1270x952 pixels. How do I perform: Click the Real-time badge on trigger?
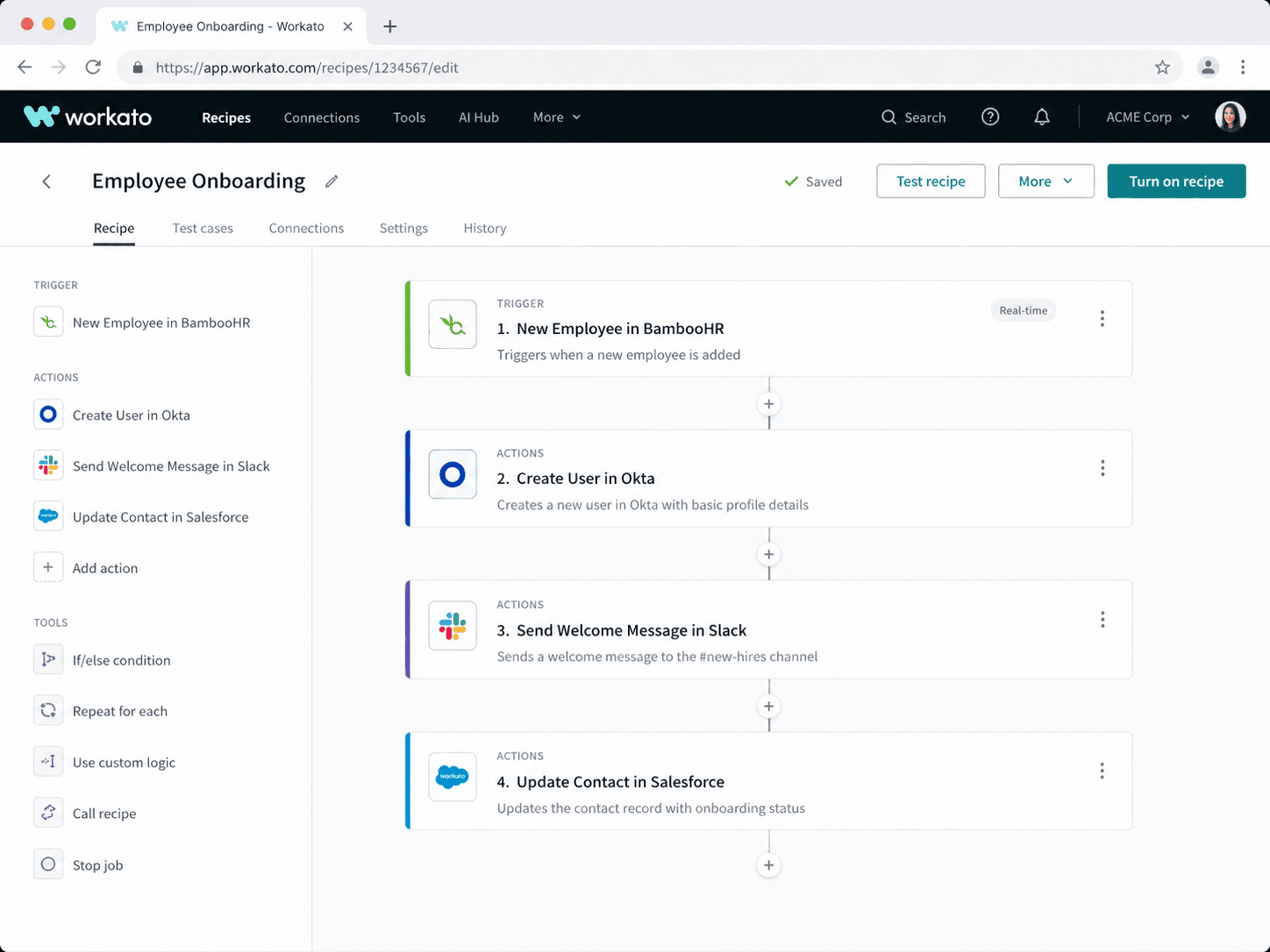click(1024, 310)
